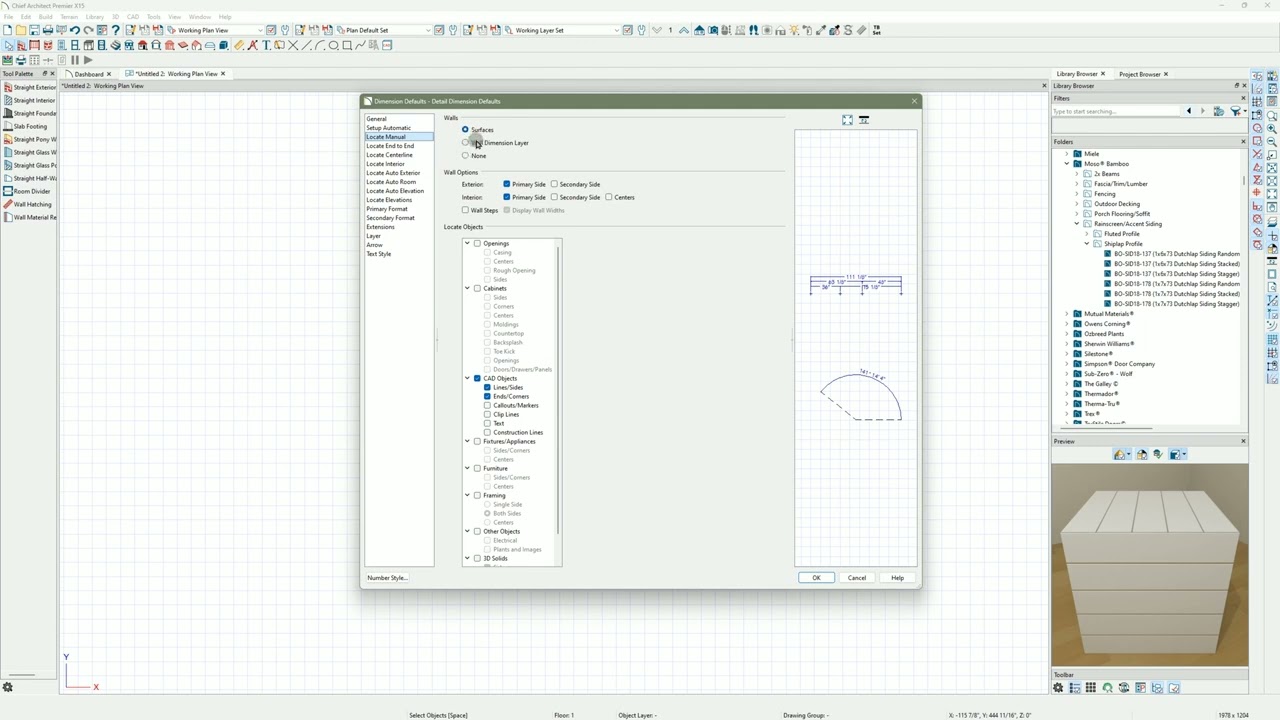Click the Locate Objects list scrollbar
Screen dimensions: 1280x720
click(x=558, y=390)
